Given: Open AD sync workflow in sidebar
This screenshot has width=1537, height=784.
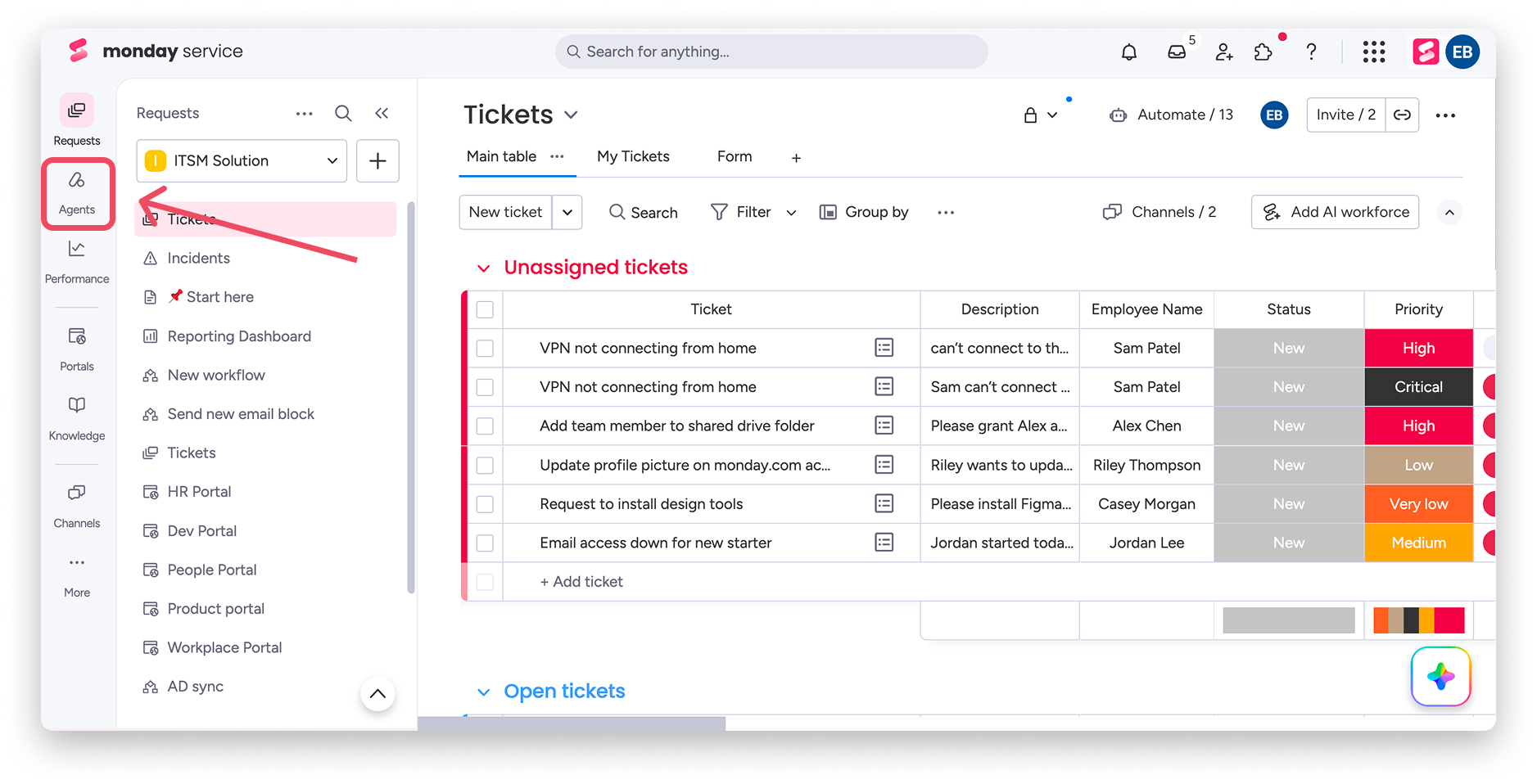Looking at the screenshot, I should 195,687.
